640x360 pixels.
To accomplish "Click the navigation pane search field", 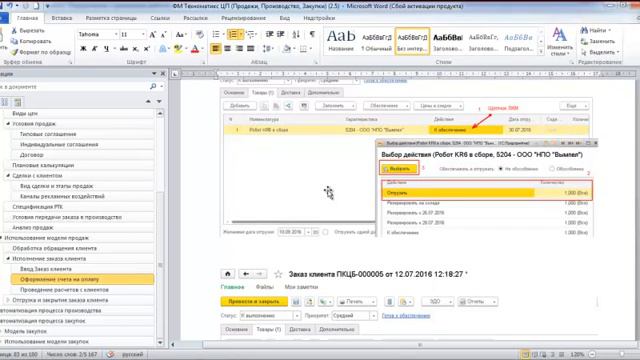I will pos(73,87).
